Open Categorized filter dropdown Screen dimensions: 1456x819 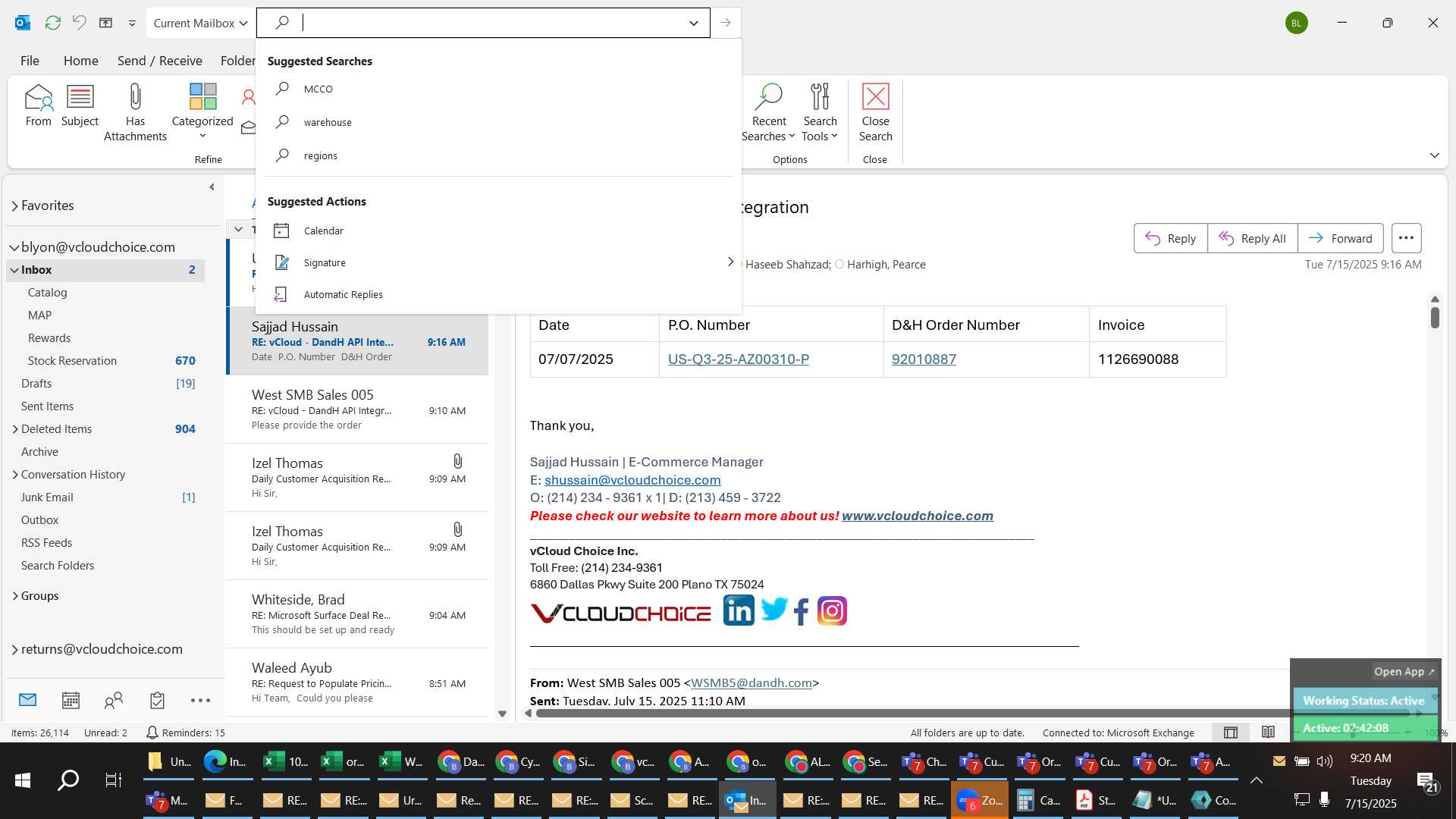tap(202, 112)
